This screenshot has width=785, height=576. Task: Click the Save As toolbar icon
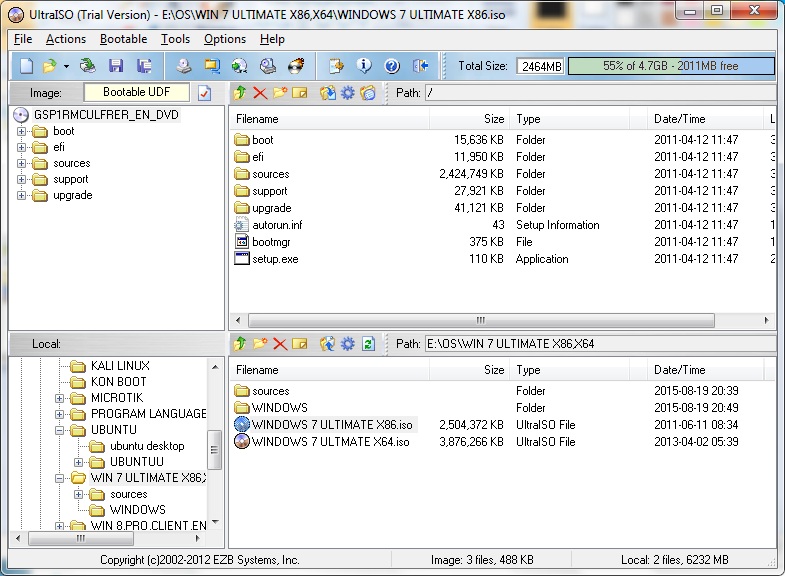point(145,66)
